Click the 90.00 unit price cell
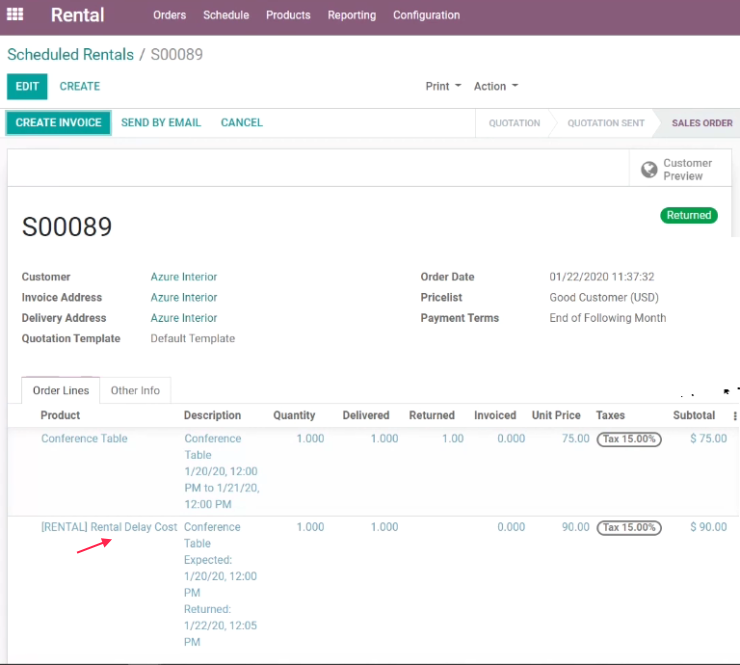 575,527
